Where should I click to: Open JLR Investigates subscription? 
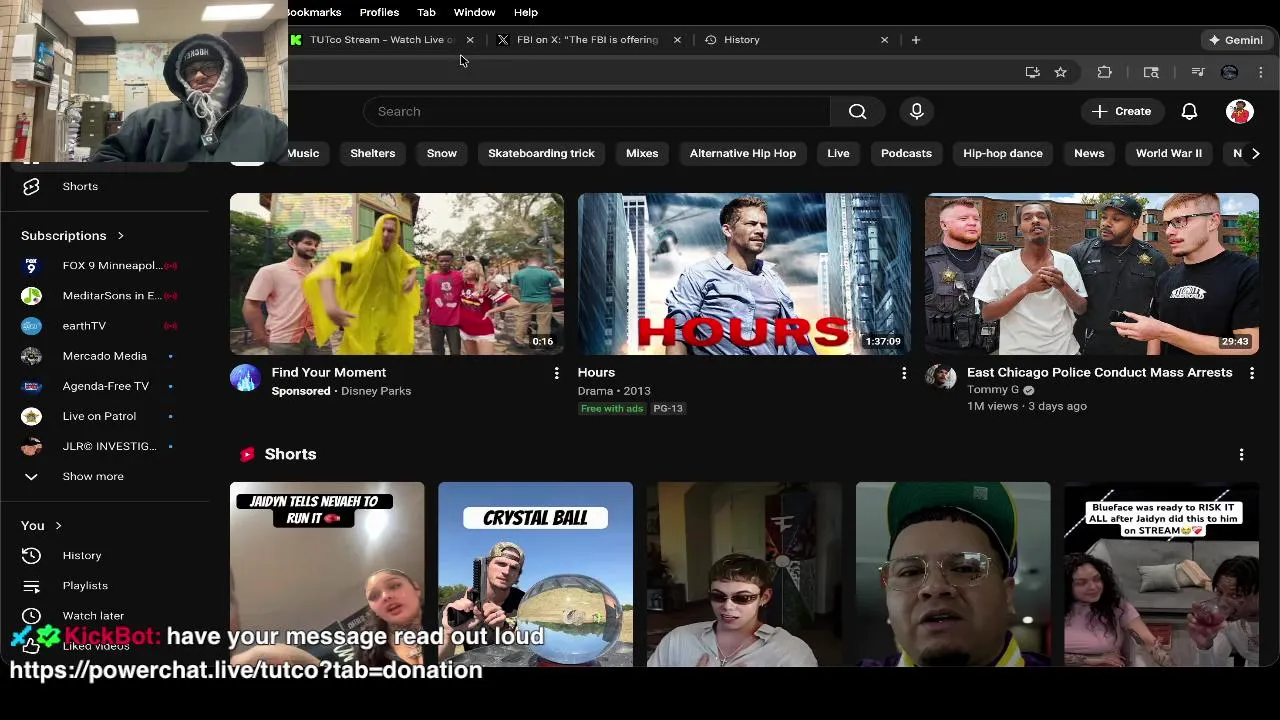tap(104, 446)
